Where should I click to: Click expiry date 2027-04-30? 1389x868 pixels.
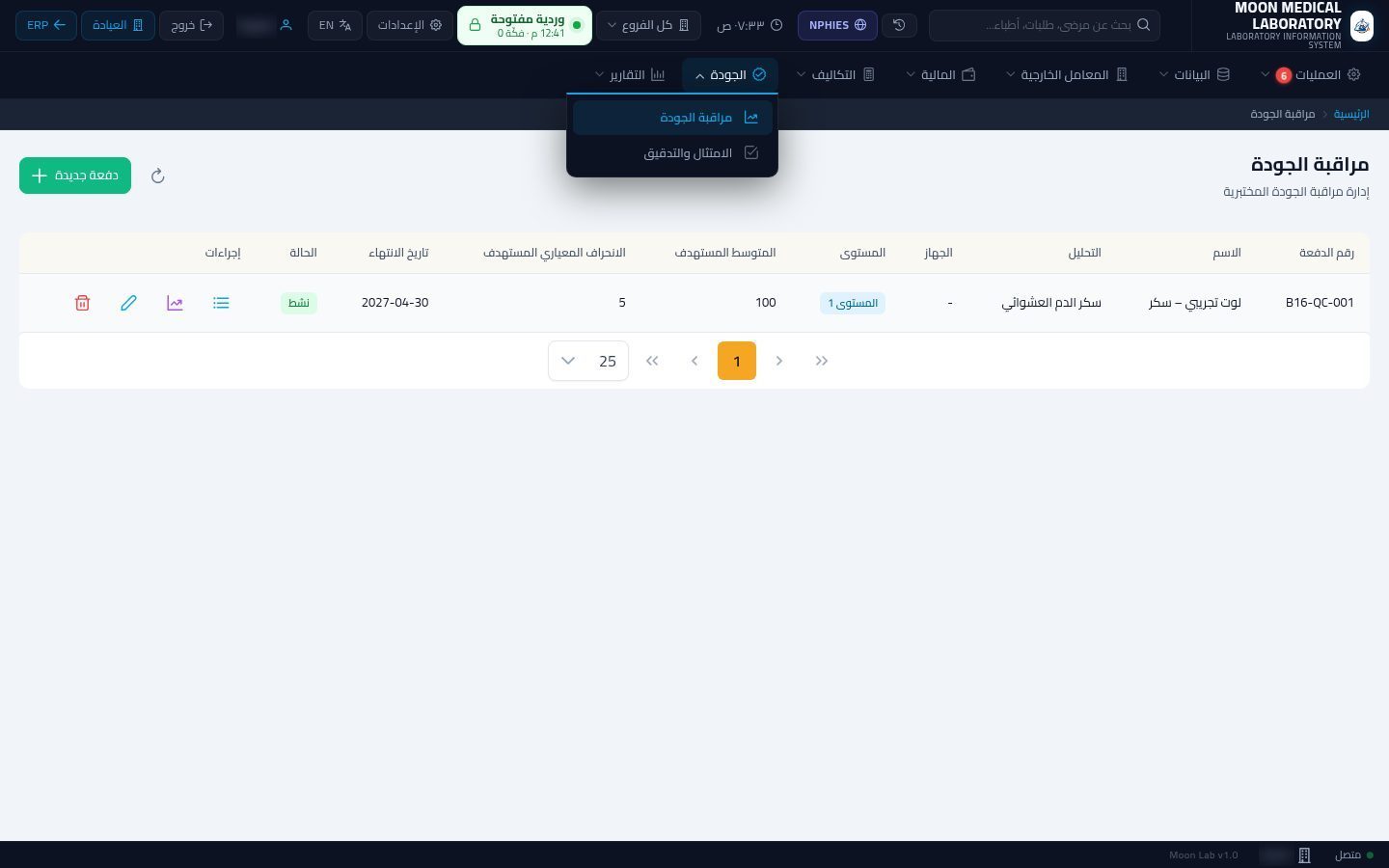395,303
